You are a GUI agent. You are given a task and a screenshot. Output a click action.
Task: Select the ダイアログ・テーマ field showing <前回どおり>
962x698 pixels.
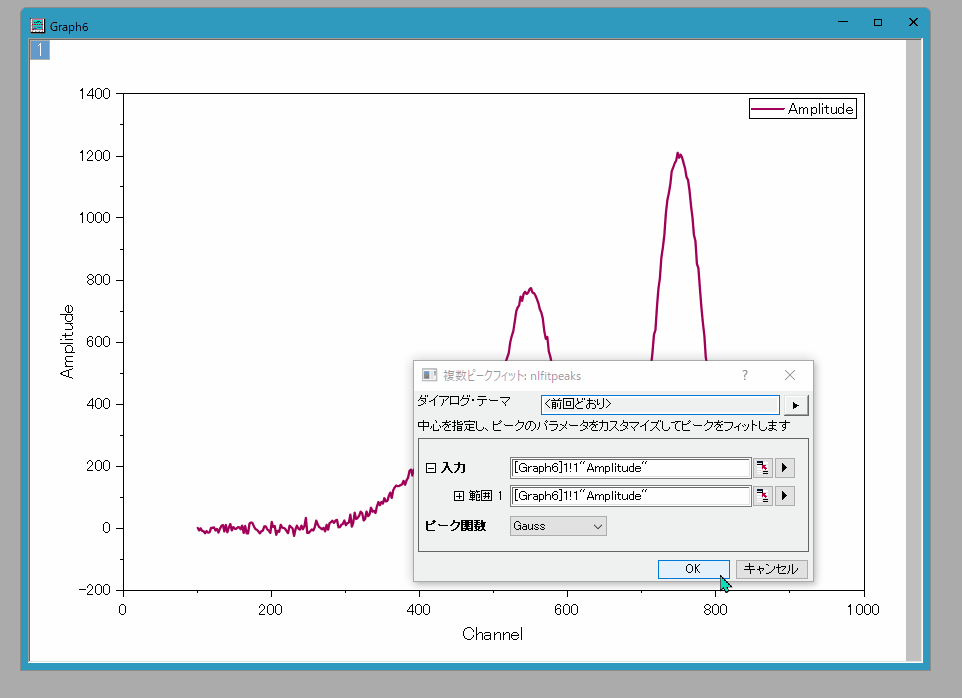[660, 405]
